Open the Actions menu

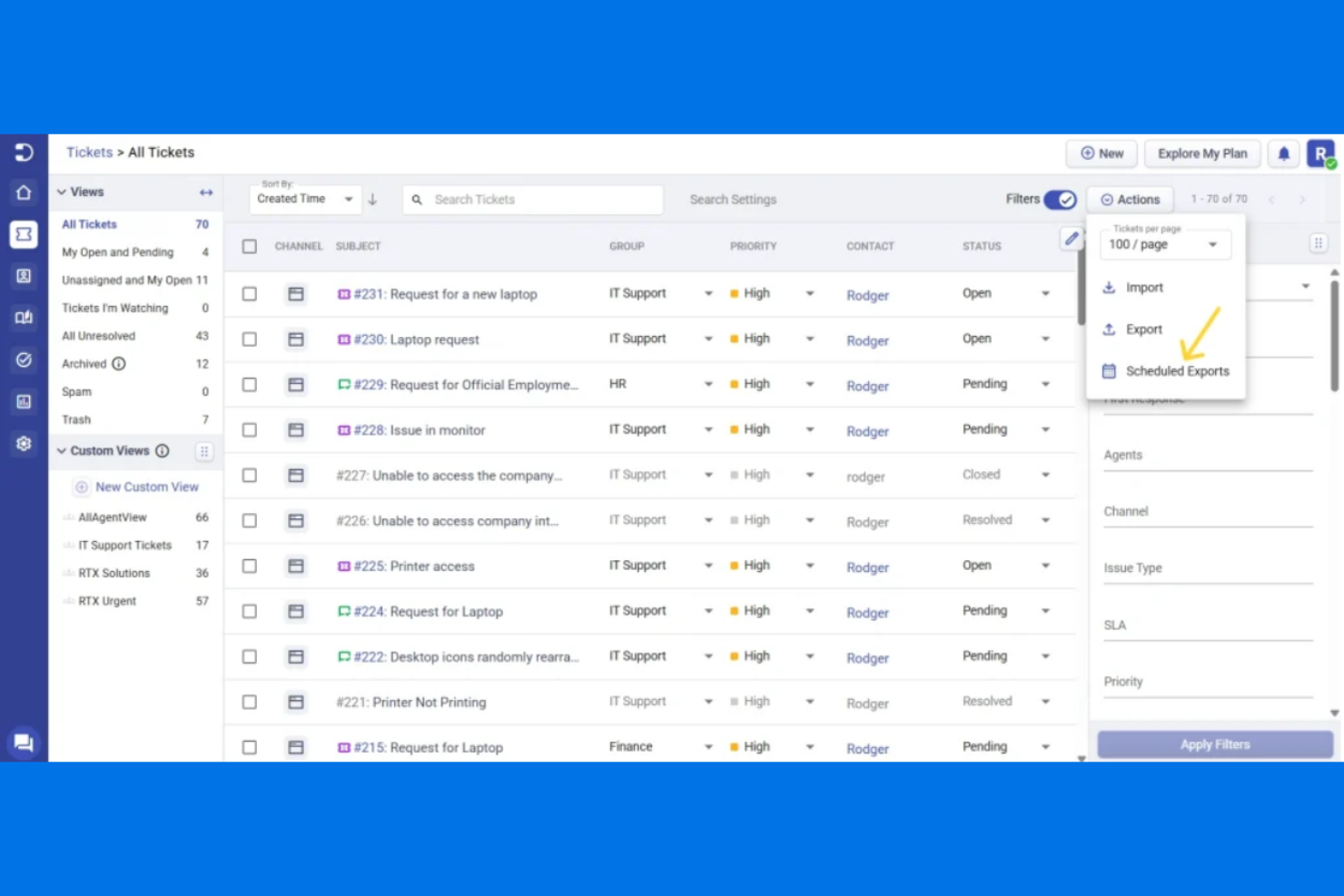coord(1129,199)
